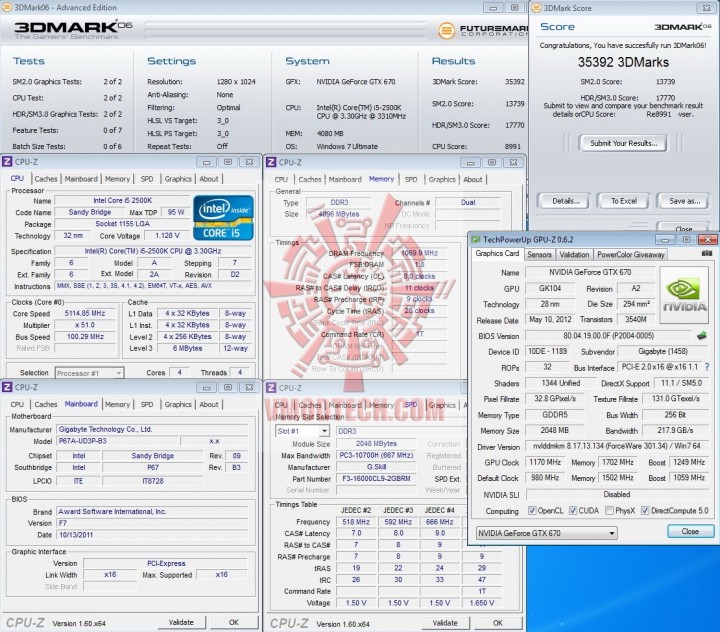Image resolution: width=720 pixels, height=632 pixels.
Task: Click the GPU-Z Name field GTX 670
Action: [590, 272]
